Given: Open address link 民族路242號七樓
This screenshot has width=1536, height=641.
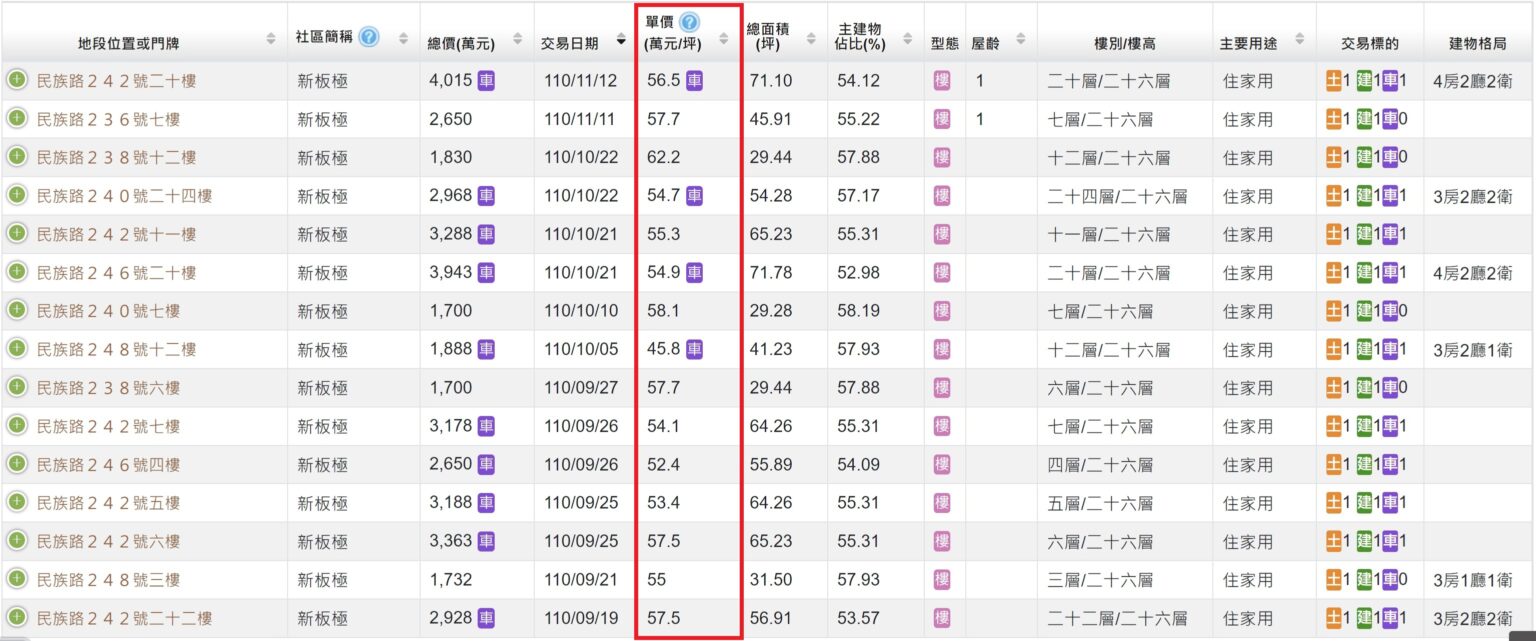Looking at the screenshot, I should click(x=108, y=427).
